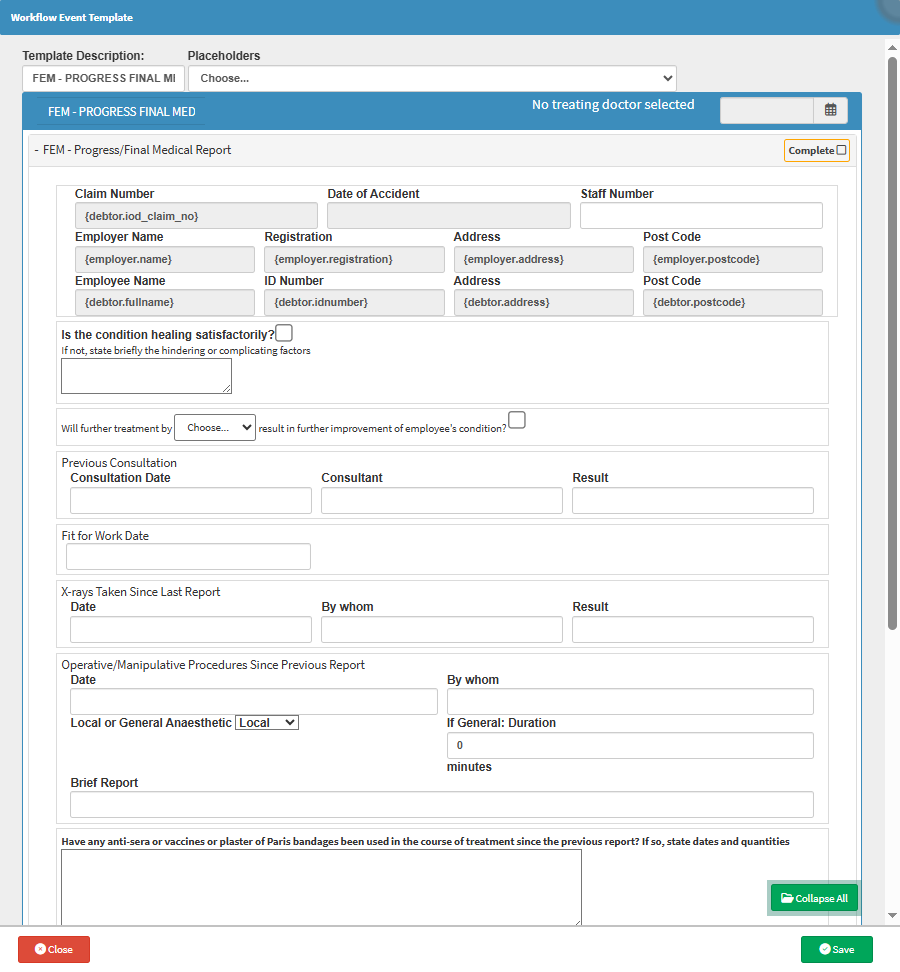
Task: Click the Save button
Action: 836,949
